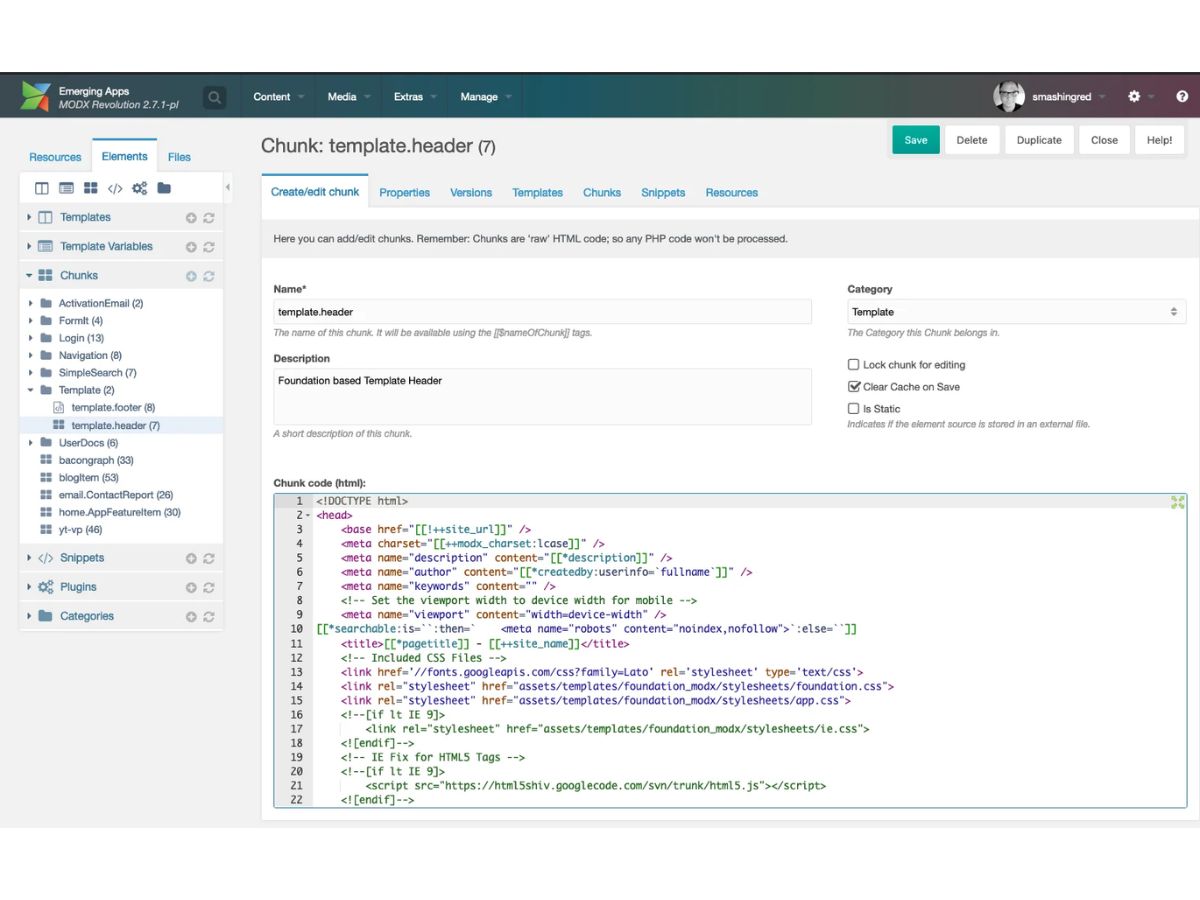Click the Description text area
The image size is (1200, 900).
pyautogui.click(x=542, y=397)
